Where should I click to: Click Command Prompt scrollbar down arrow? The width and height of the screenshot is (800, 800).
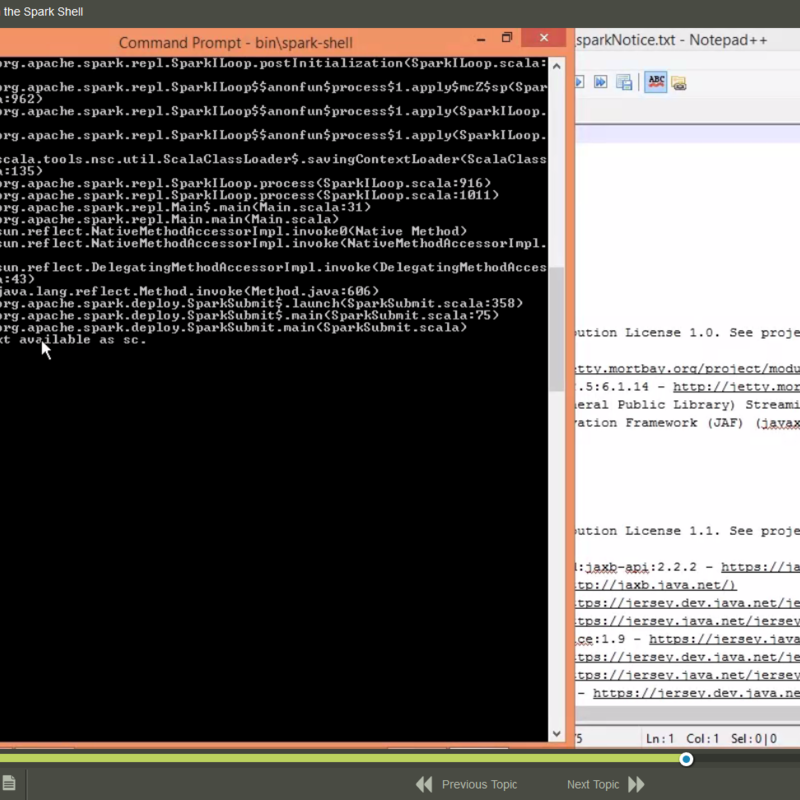point(557,734)
